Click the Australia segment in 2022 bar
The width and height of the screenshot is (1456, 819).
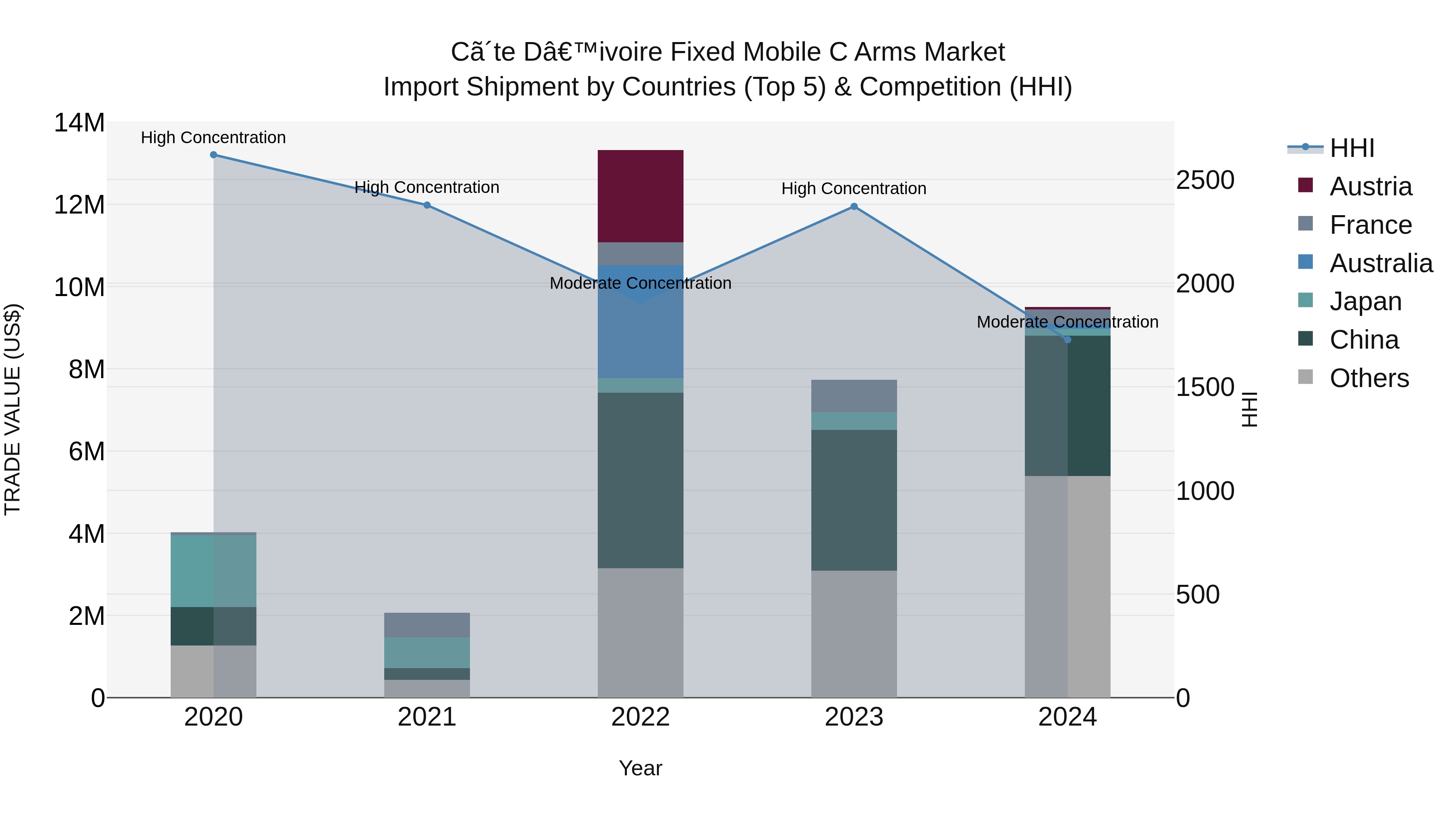click(x=640, y=322)
